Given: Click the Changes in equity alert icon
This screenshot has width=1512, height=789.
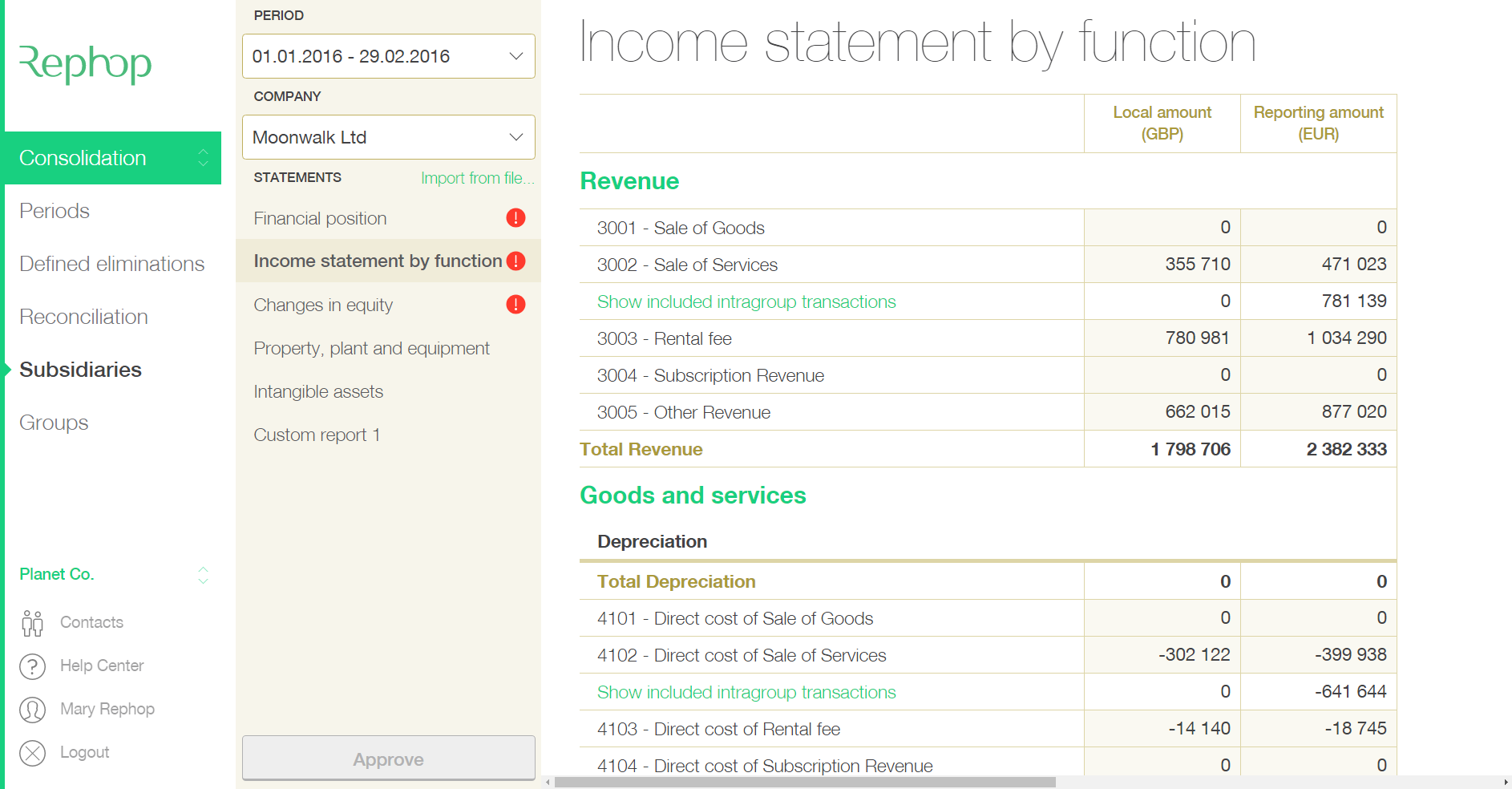Looking at the screenshot, I should tap(515, 305).
